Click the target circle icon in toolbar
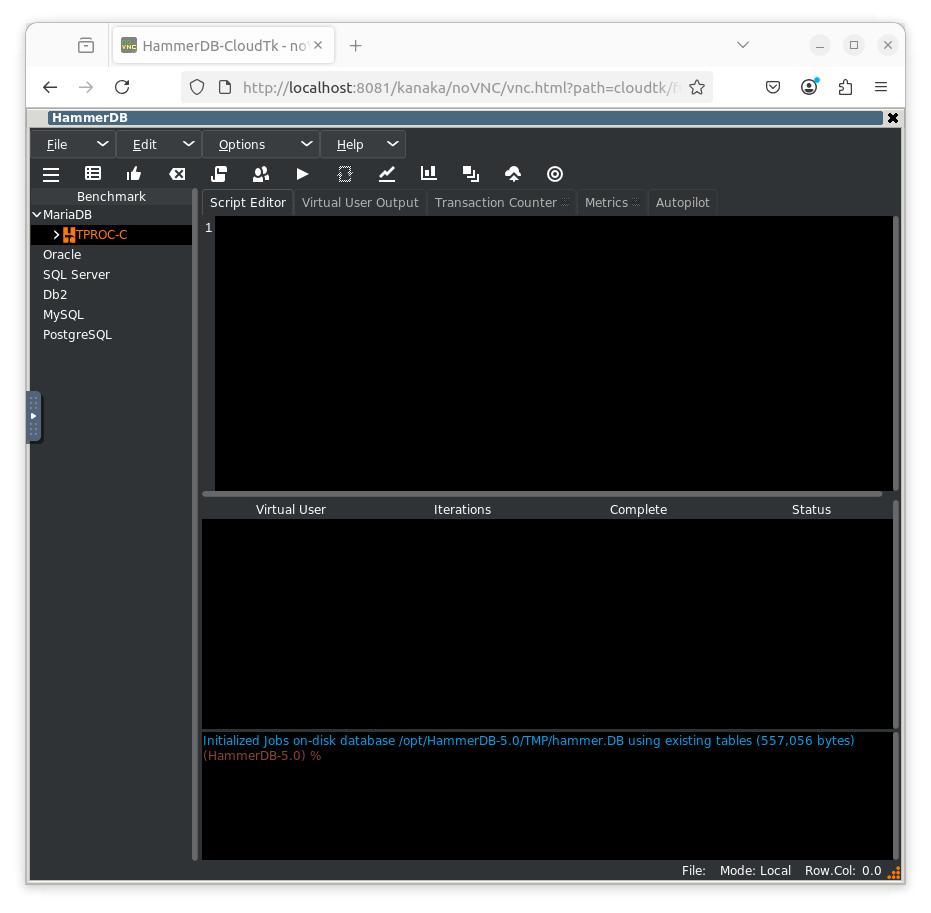The height and width of the screenshot is (913, 931). [x=555, y=174]
